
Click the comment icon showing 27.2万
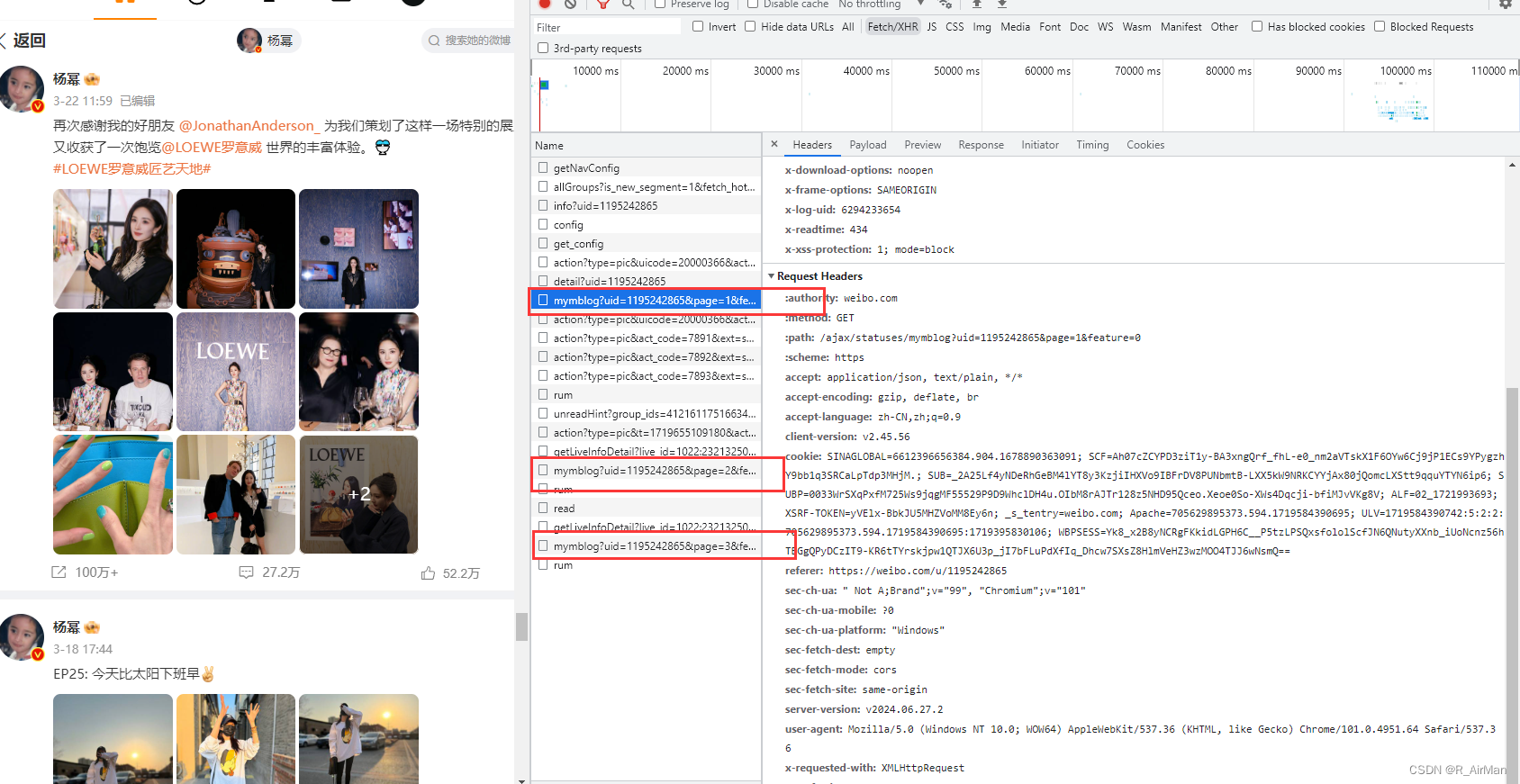click(x=246, y=572)
